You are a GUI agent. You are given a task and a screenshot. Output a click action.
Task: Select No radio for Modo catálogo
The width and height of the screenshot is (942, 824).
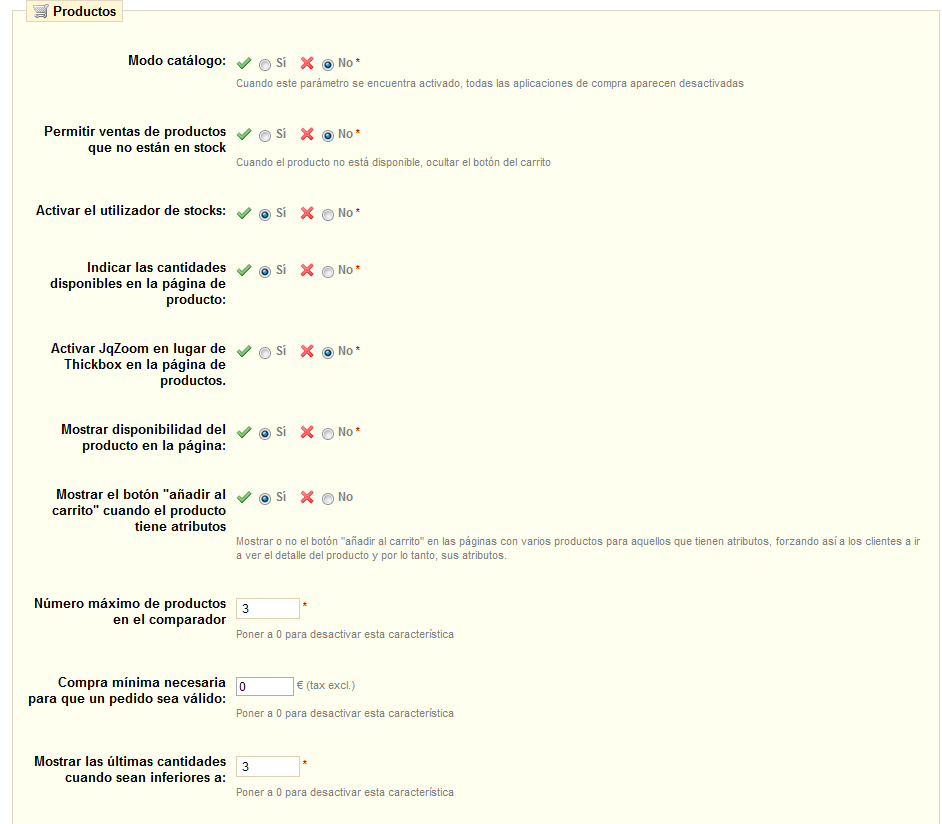pyautogui.click(x=327, y=64)
